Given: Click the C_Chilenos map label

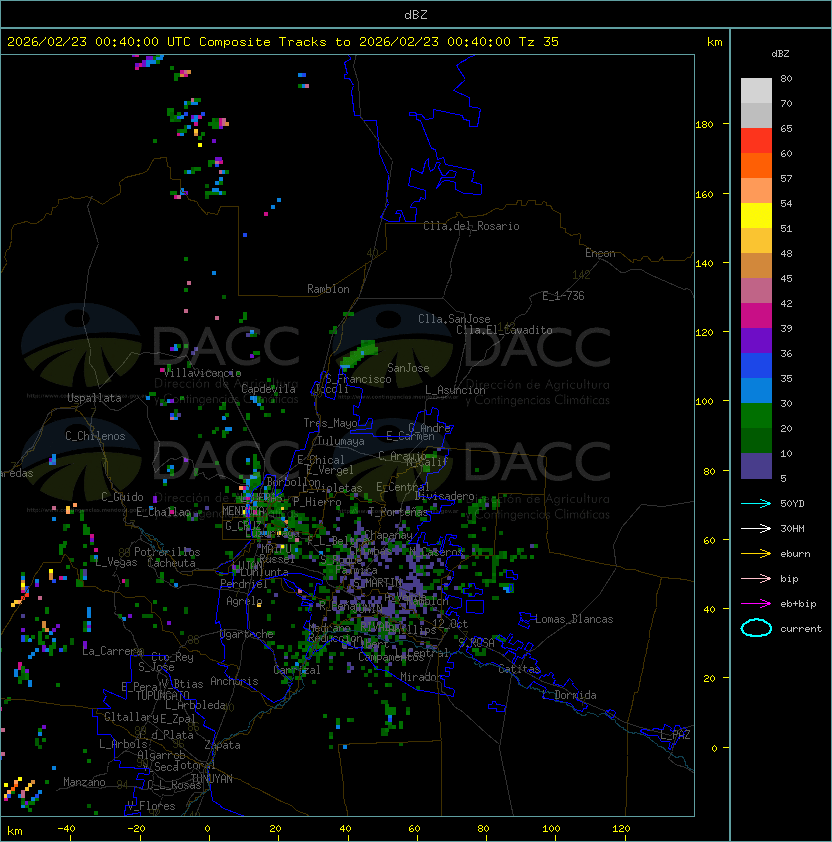Looking at the screenshot, I should click(95, 436).
